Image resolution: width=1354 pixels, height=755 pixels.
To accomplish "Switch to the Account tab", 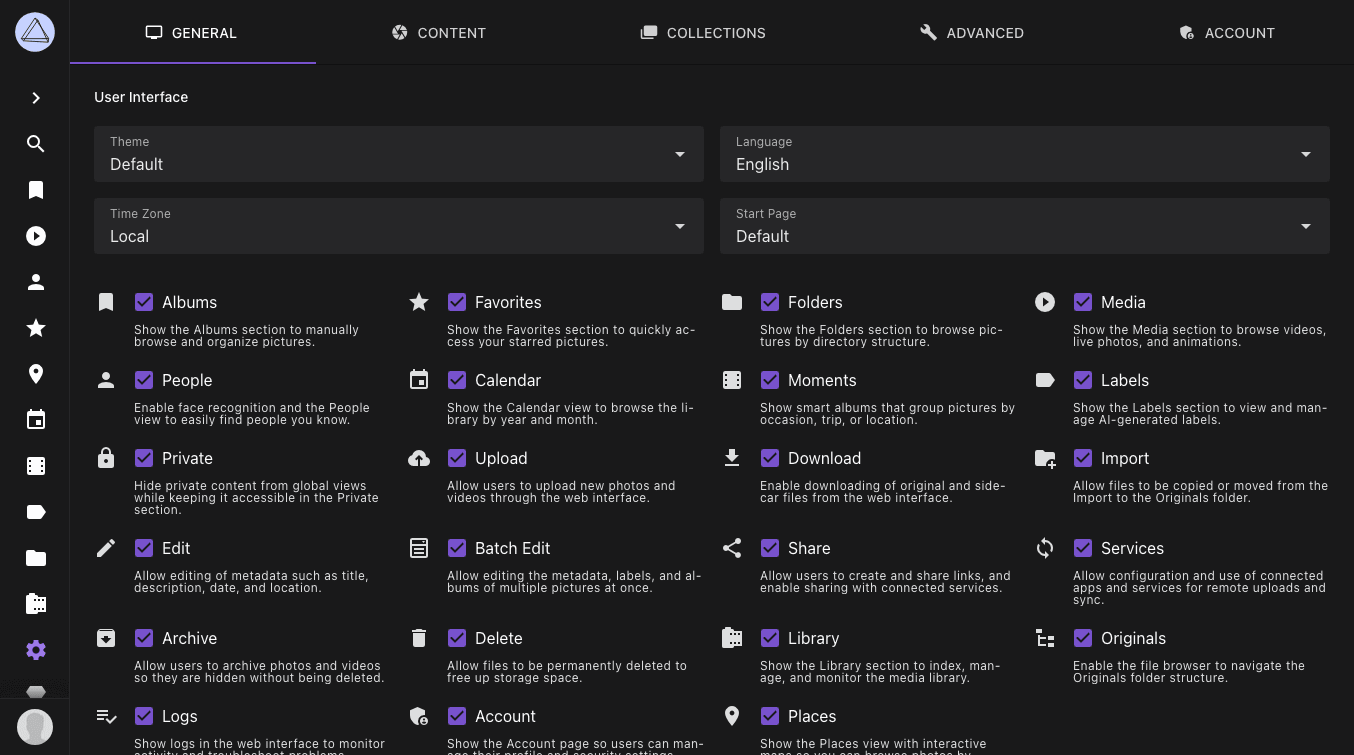I will [1227, 33].
